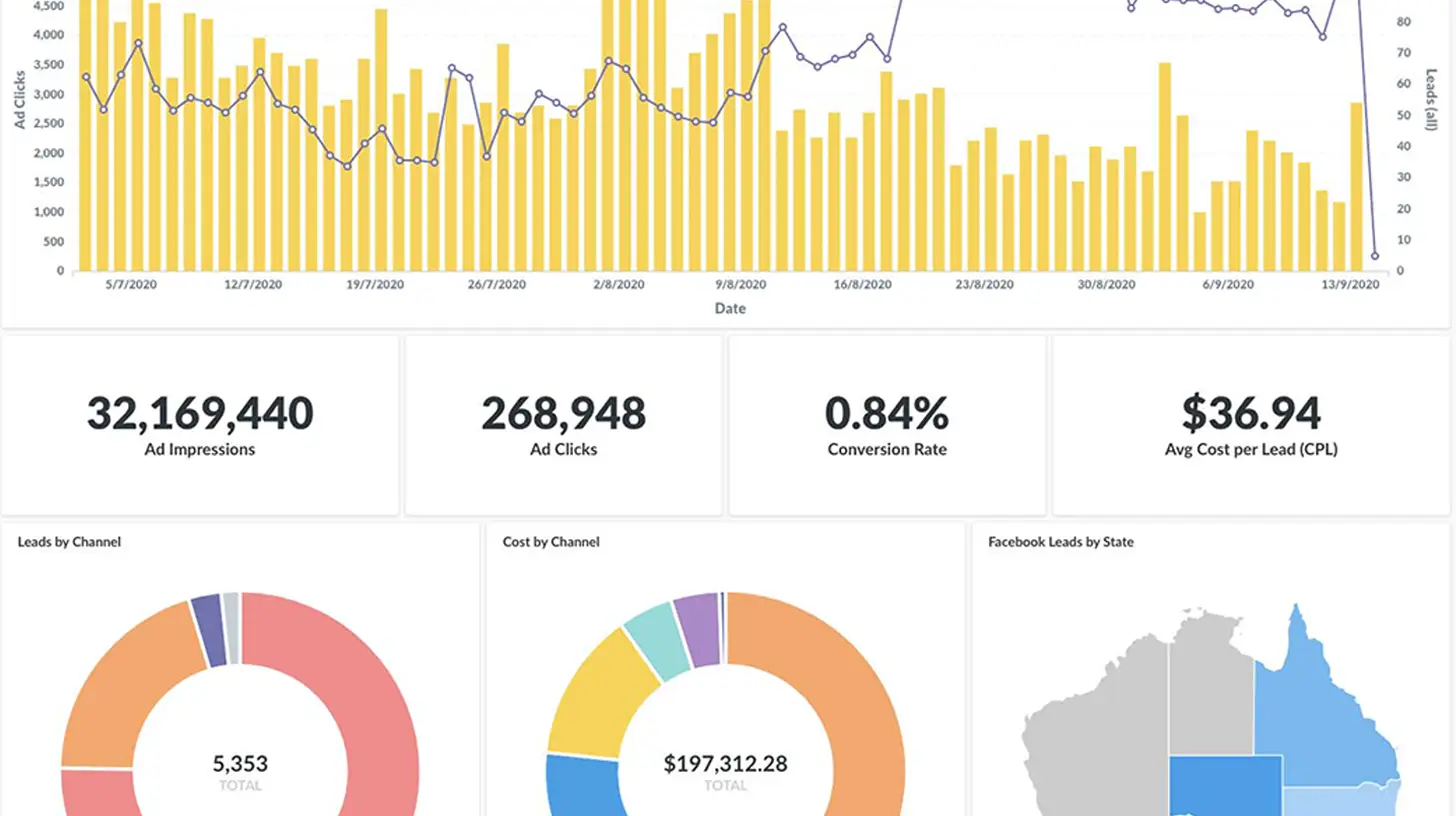Click the 5,353 total in Leads donut
This screenshot has height=816, width=1456.
tap(240, 764)
